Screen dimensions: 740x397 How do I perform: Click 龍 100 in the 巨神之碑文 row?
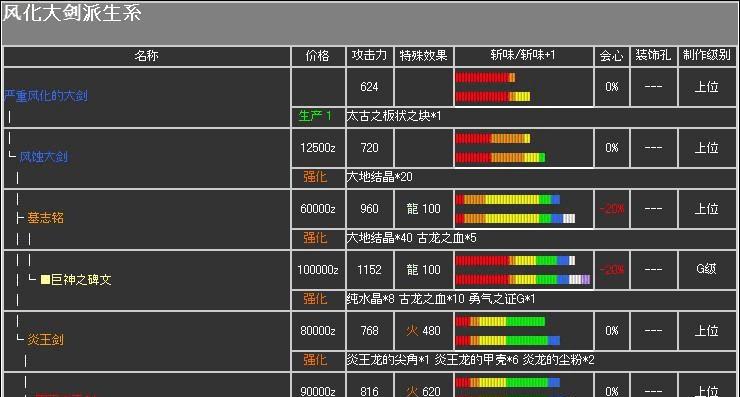423,270
